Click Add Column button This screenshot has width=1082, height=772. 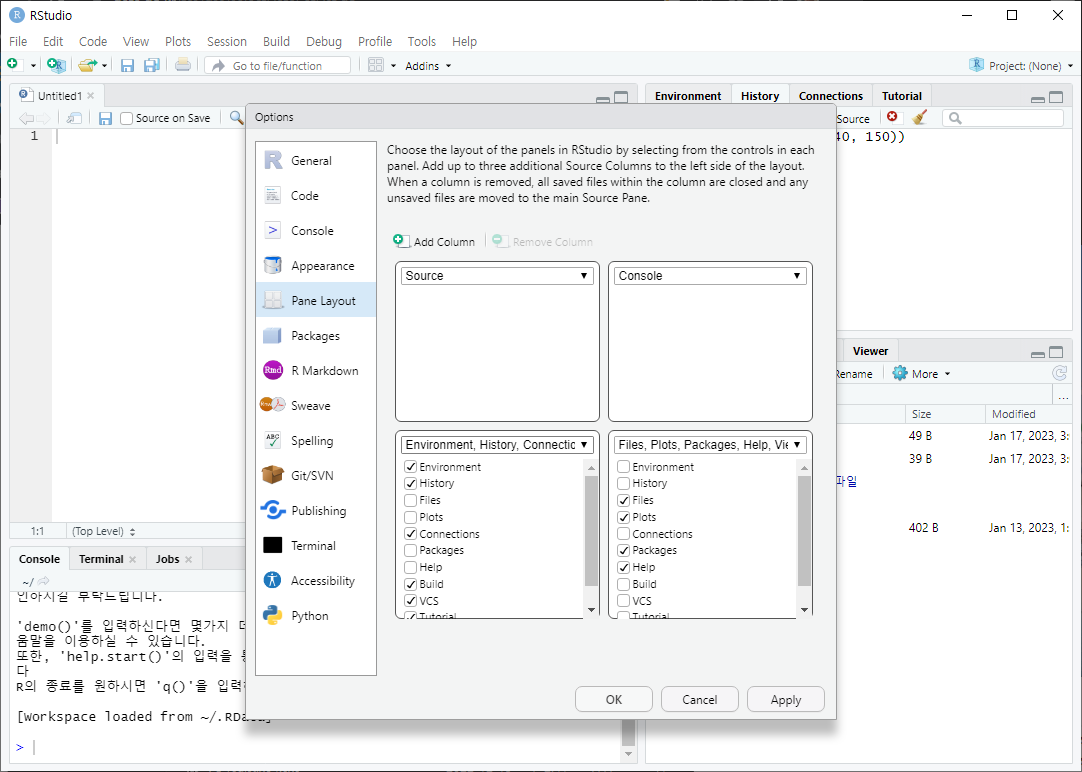(x=434, y=241)
